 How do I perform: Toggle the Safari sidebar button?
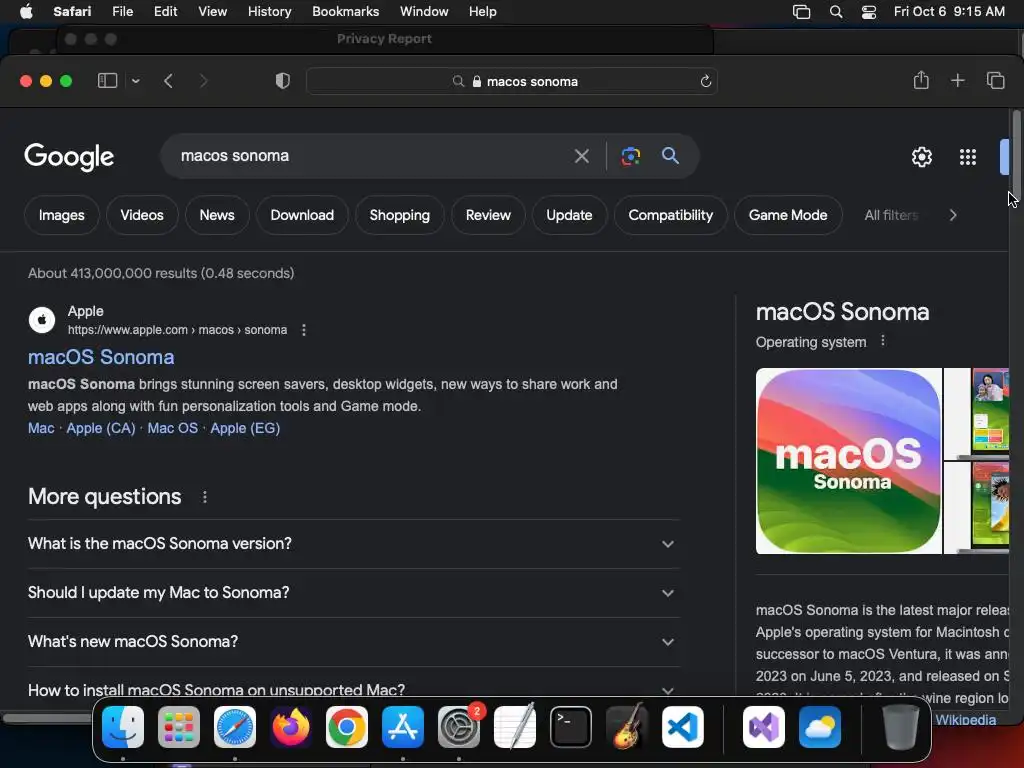pos(107,81)
